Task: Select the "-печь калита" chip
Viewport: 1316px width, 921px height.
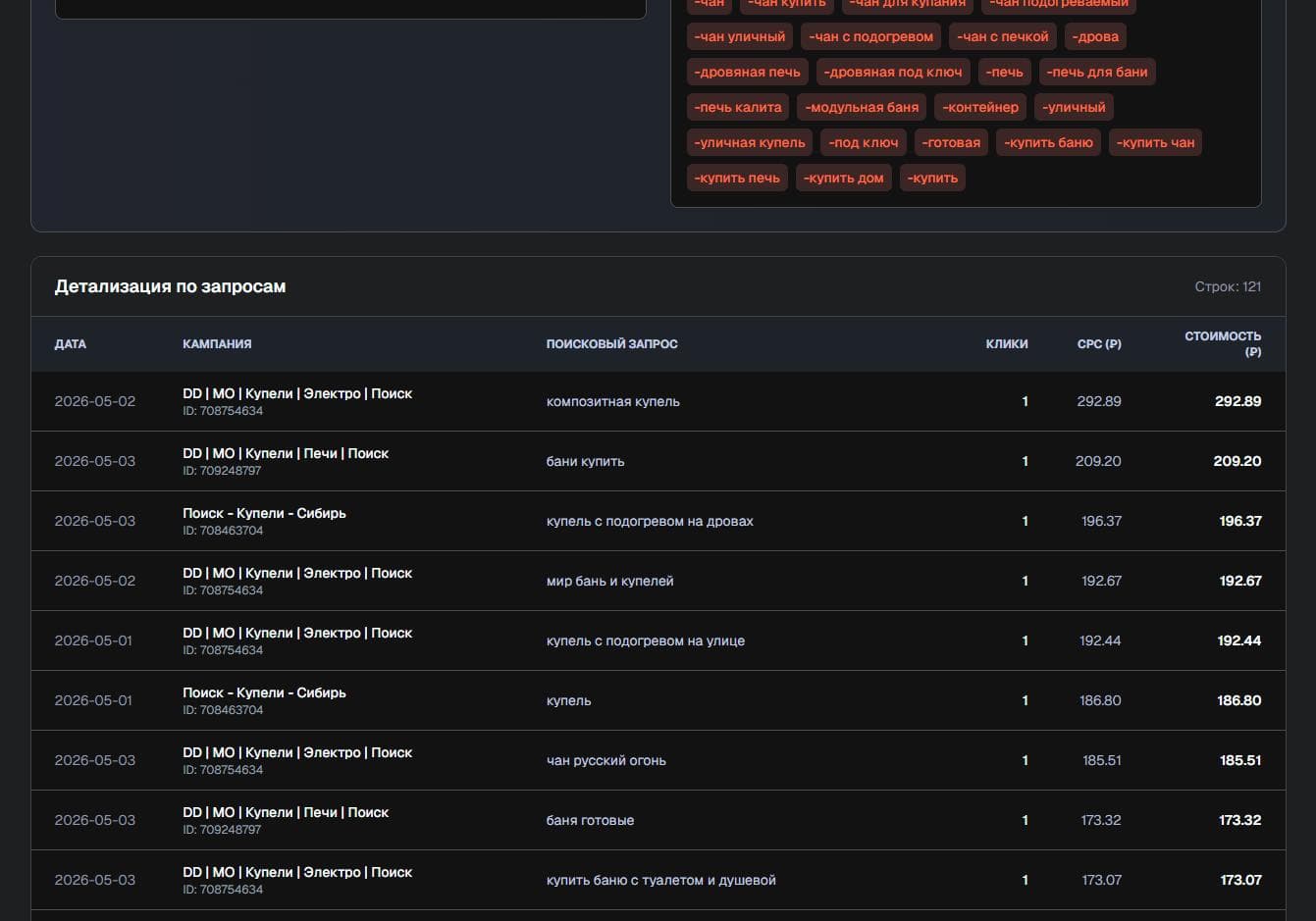Action: pyautogui.click(x=738, y=107)
